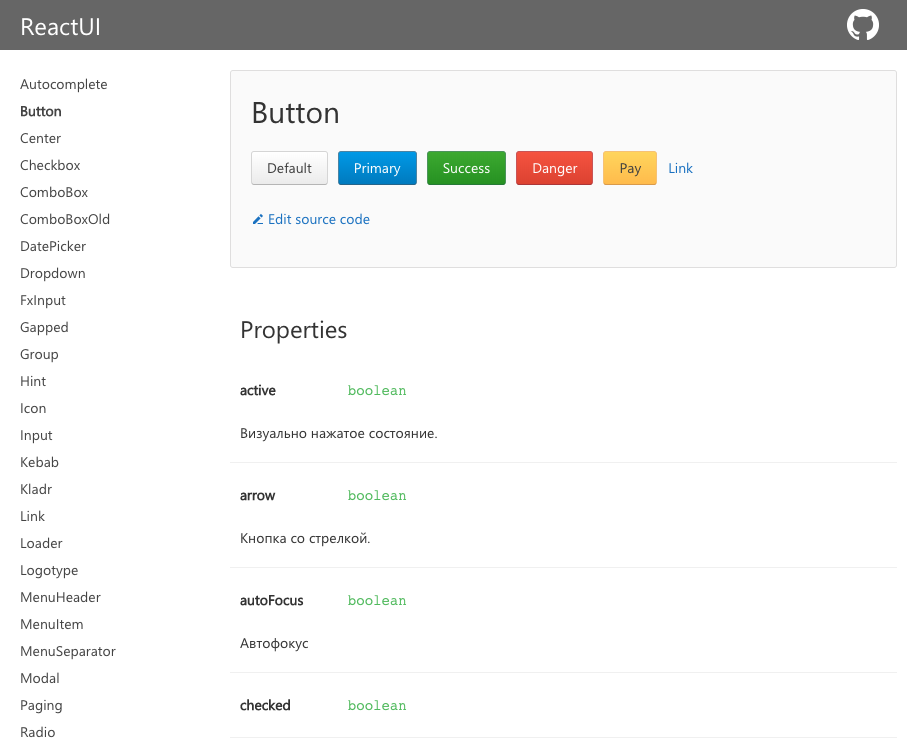
Task: Click the 'Визуально нажатое состояние.' description
Action: coord(338,434)
